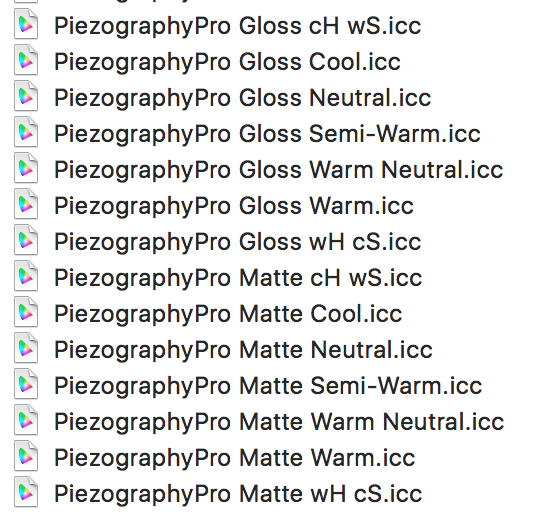Click the icon next to Matte Cool.icc
This screenshot has height=516, width=538.
pos(26,313)
